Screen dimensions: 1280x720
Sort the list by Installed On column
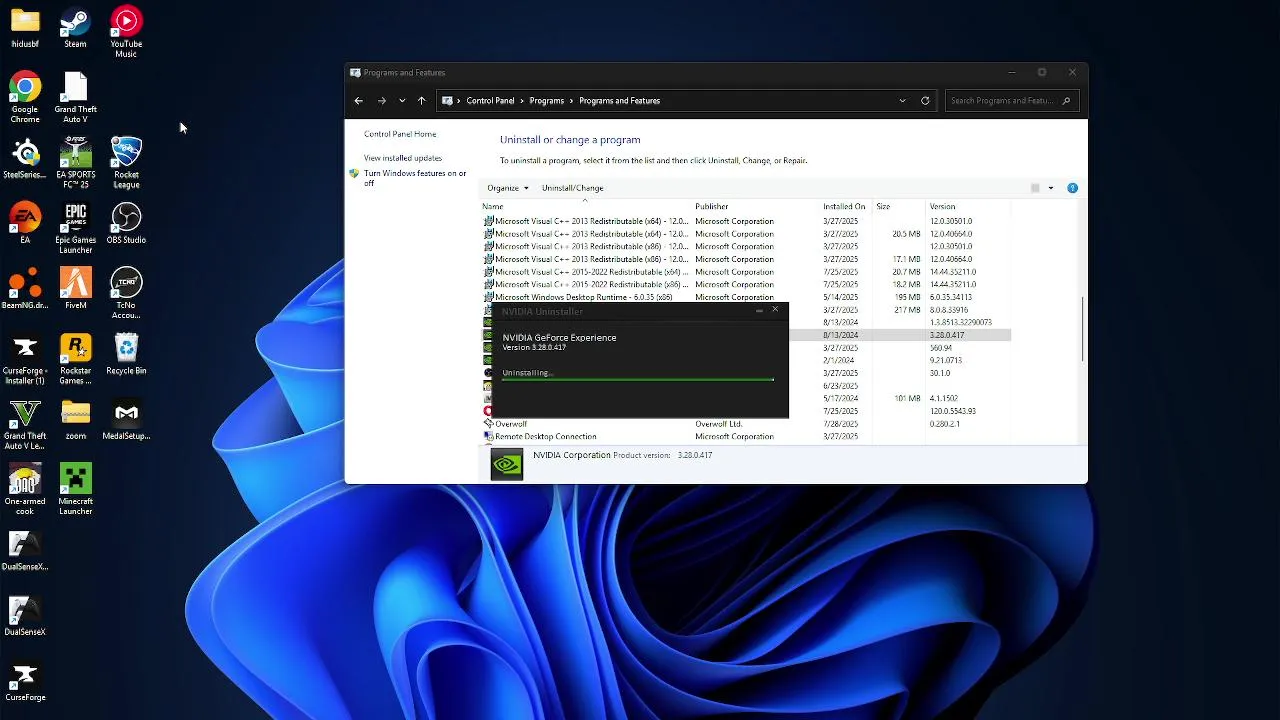pos(846,206)
